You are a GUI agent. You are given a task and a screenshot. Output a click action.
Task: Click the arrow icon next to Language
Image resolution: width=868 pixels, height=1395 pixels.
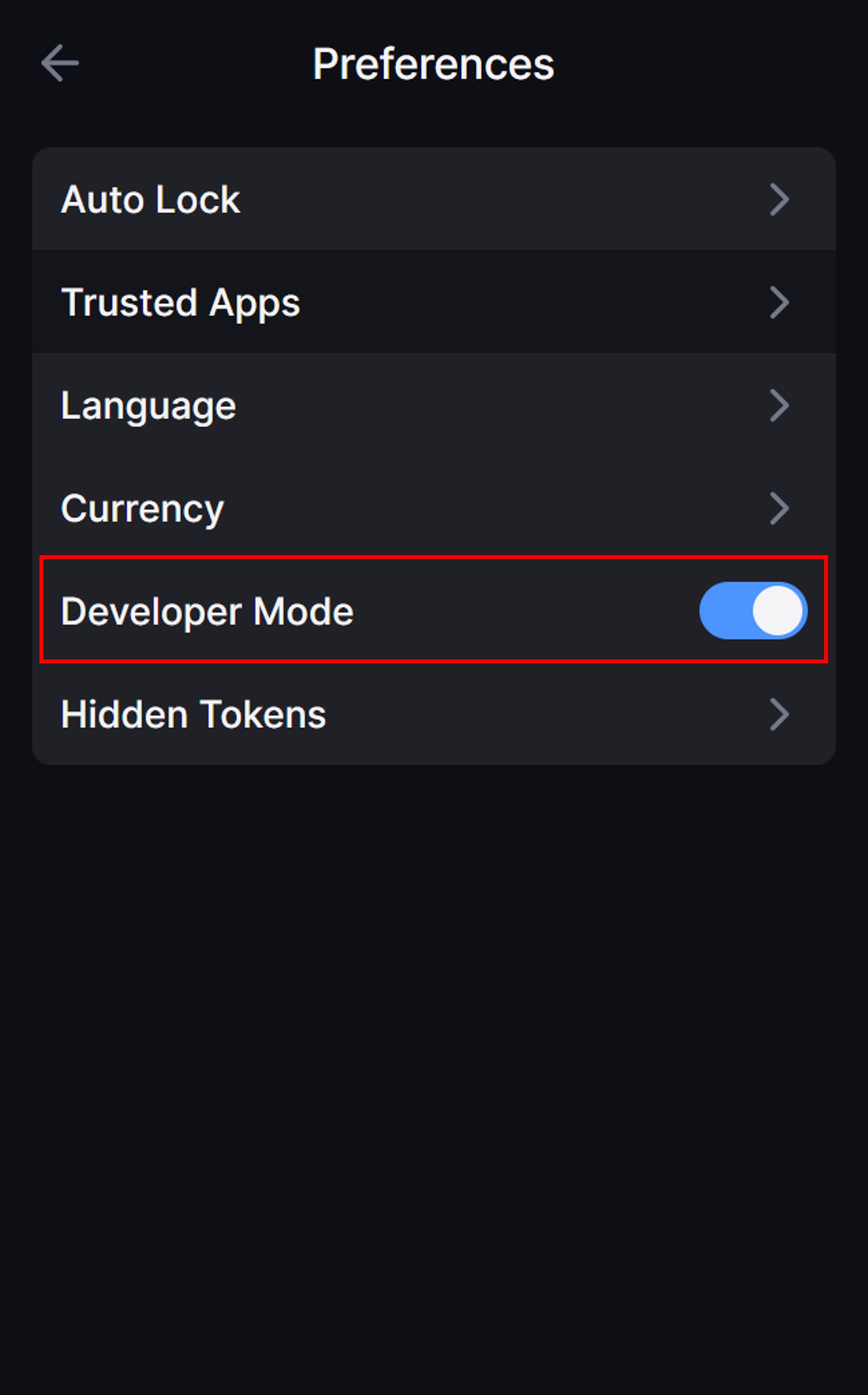pyautogui.click(x=779, y=406)
